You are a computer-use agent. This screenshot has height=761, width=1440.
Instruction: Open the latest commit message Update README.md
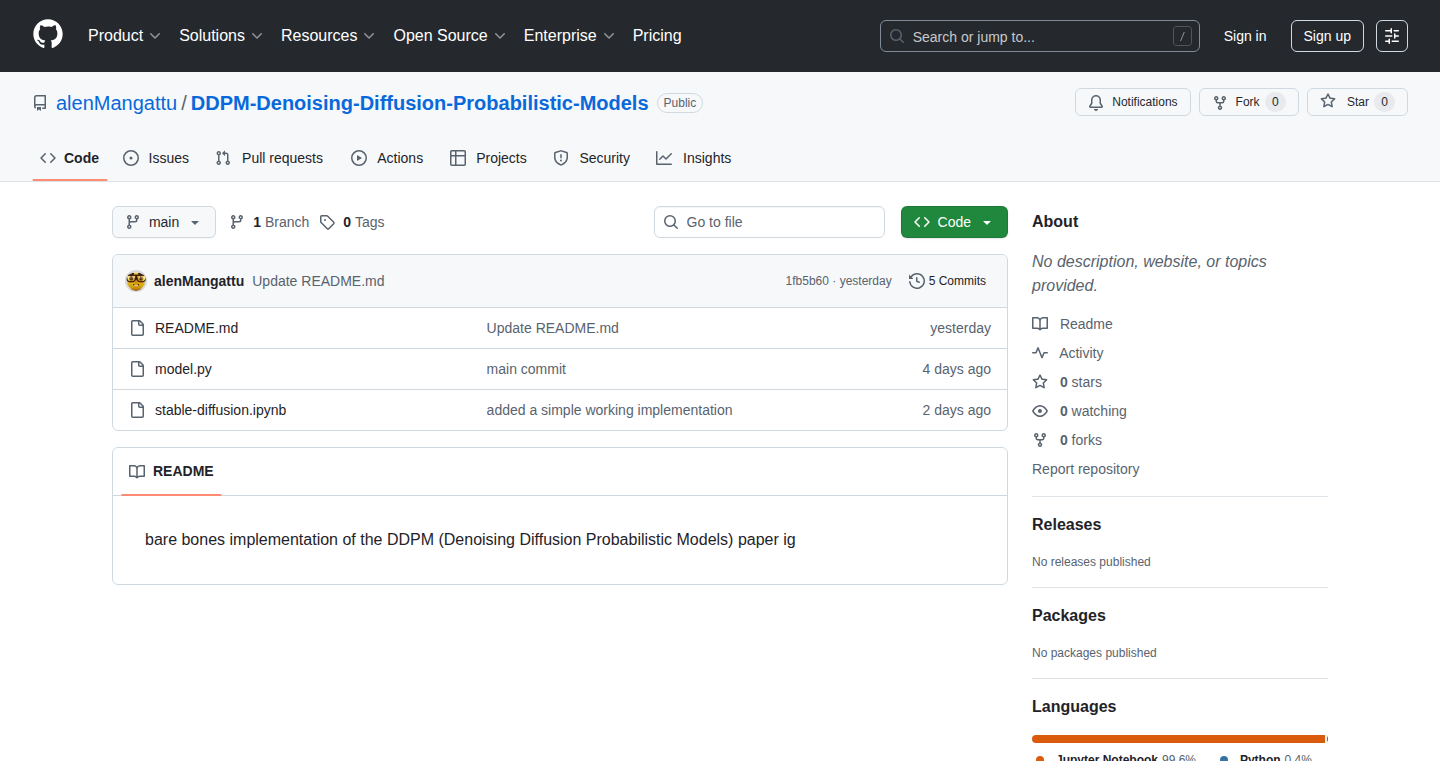point(318,281)
